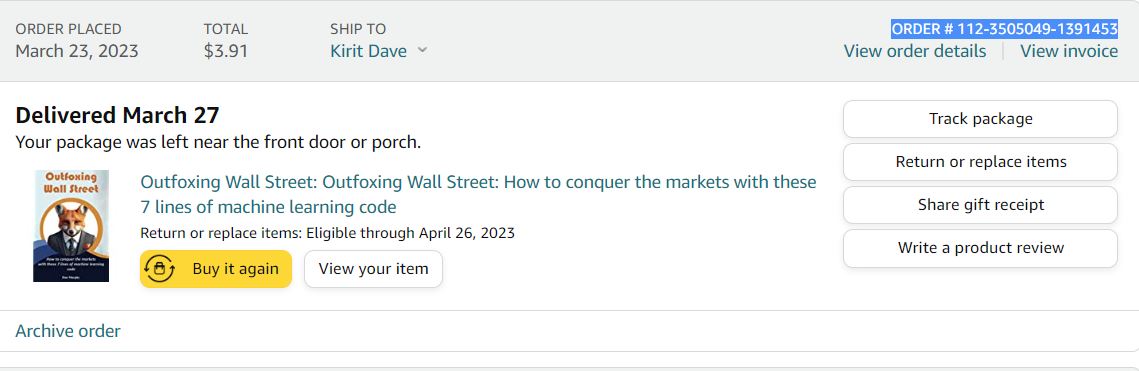Click the Delivered March 27 heading
1139x371 pixels.
click(x=117, y=115)
